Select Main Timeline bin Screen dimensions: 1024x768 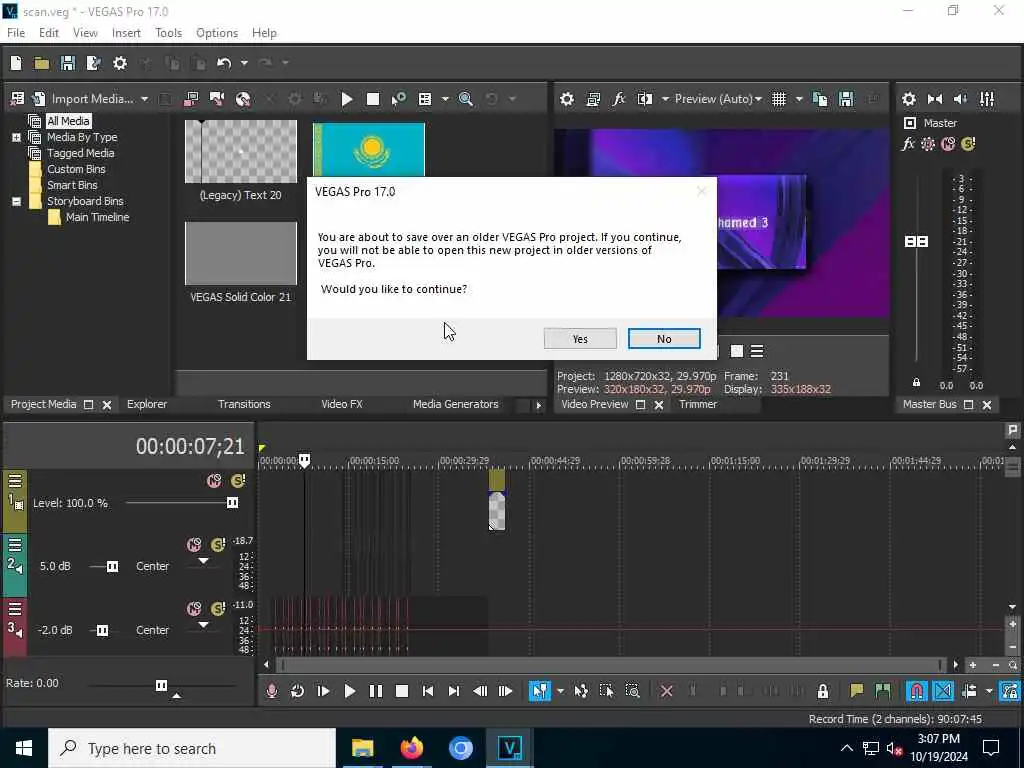[97, 217]
